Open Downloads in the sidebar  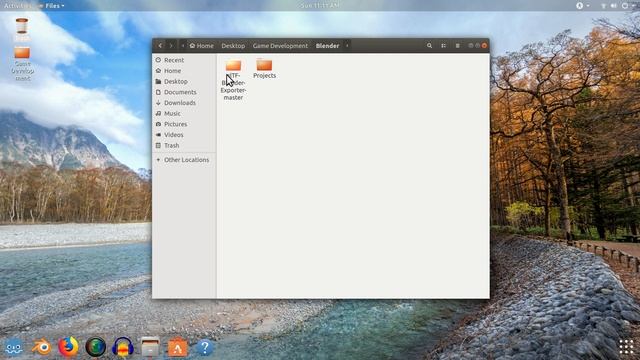click(184, 103)
